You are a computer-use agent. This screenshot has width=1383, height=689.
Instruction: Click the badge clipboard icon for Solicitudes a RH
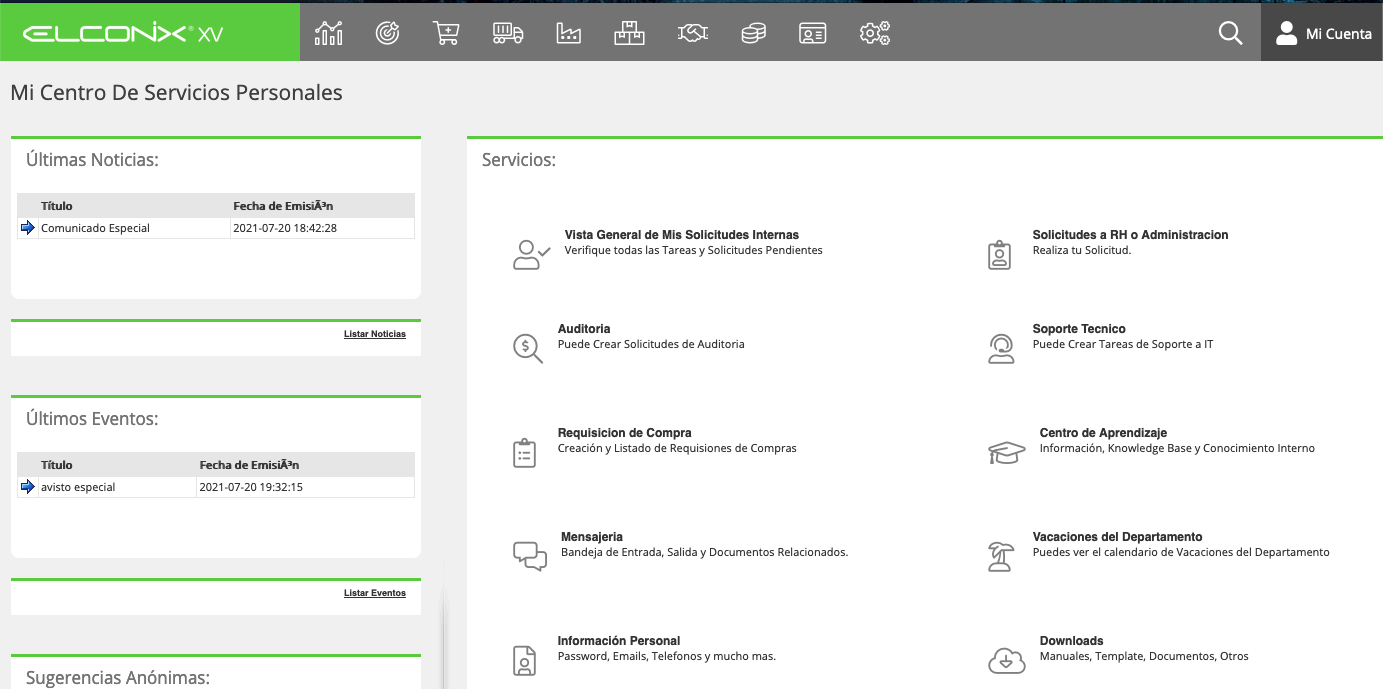coord(999,255)
